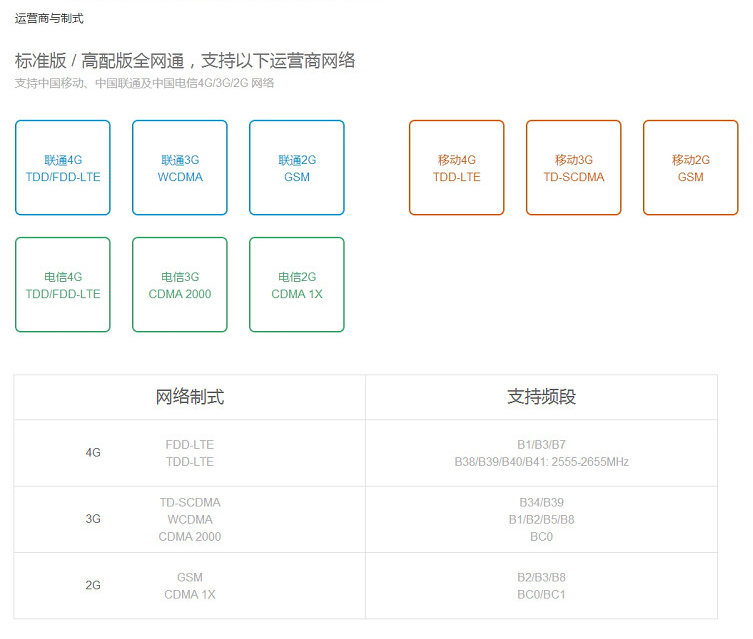Click the 支持频段 table header
Image resolution: width=753 pixels, height=639 pixels.
(541, 397)
